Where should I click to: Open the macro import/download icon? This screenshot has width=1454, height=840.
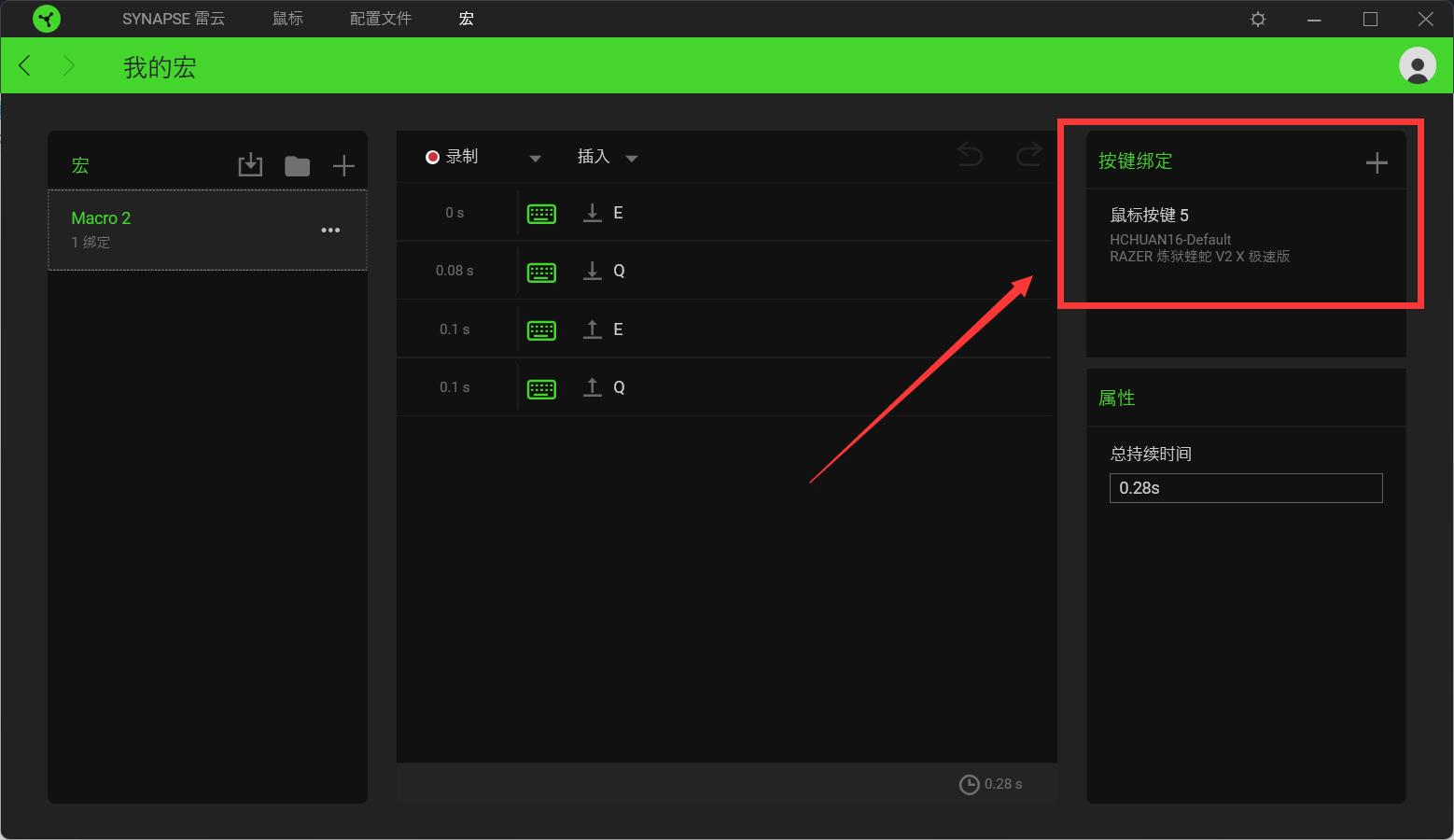[x=250, y=164]
